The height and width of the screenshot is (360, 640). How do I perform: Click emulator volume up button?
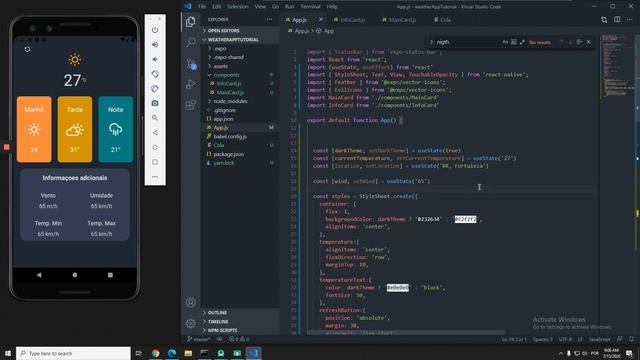(x=155, y=45)
